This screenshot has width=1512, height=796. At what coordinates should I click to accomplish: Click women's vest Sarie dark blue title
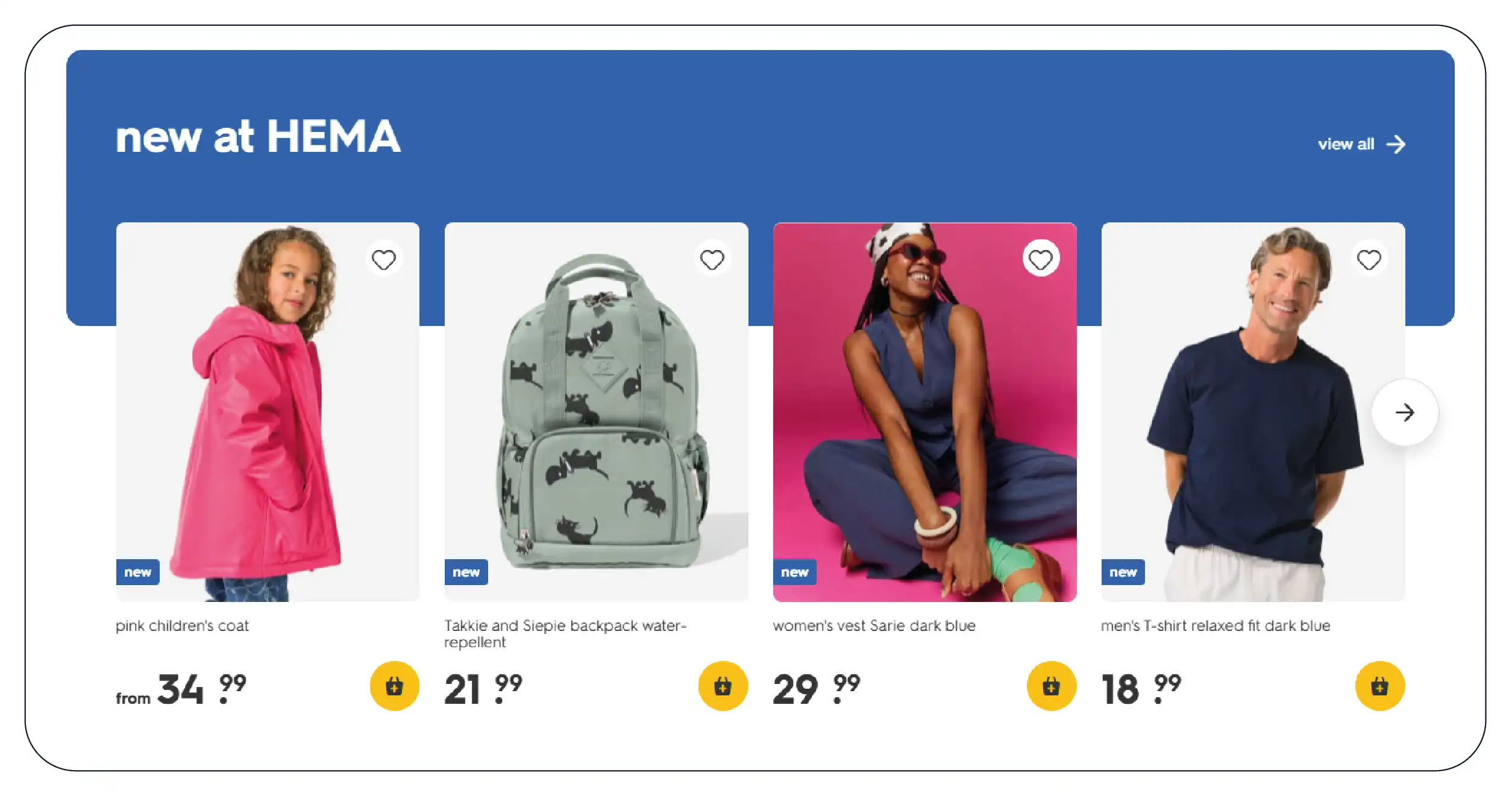point(874,626)
